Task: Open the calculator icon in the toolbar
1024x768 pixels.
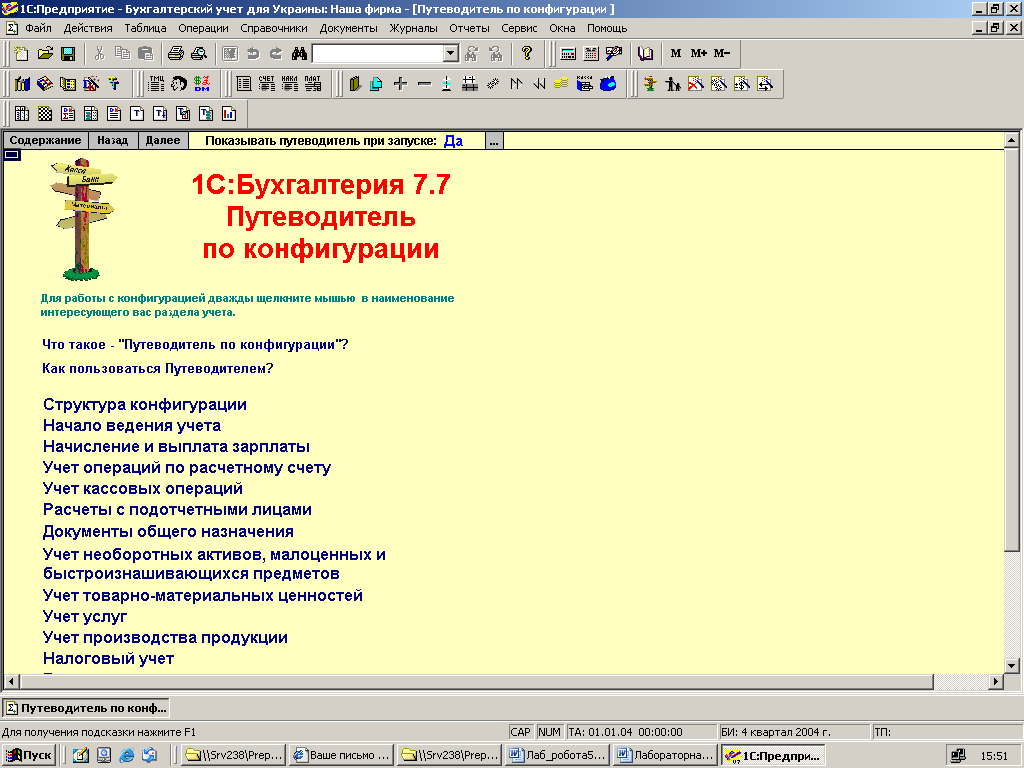Action: click(568, 54)
